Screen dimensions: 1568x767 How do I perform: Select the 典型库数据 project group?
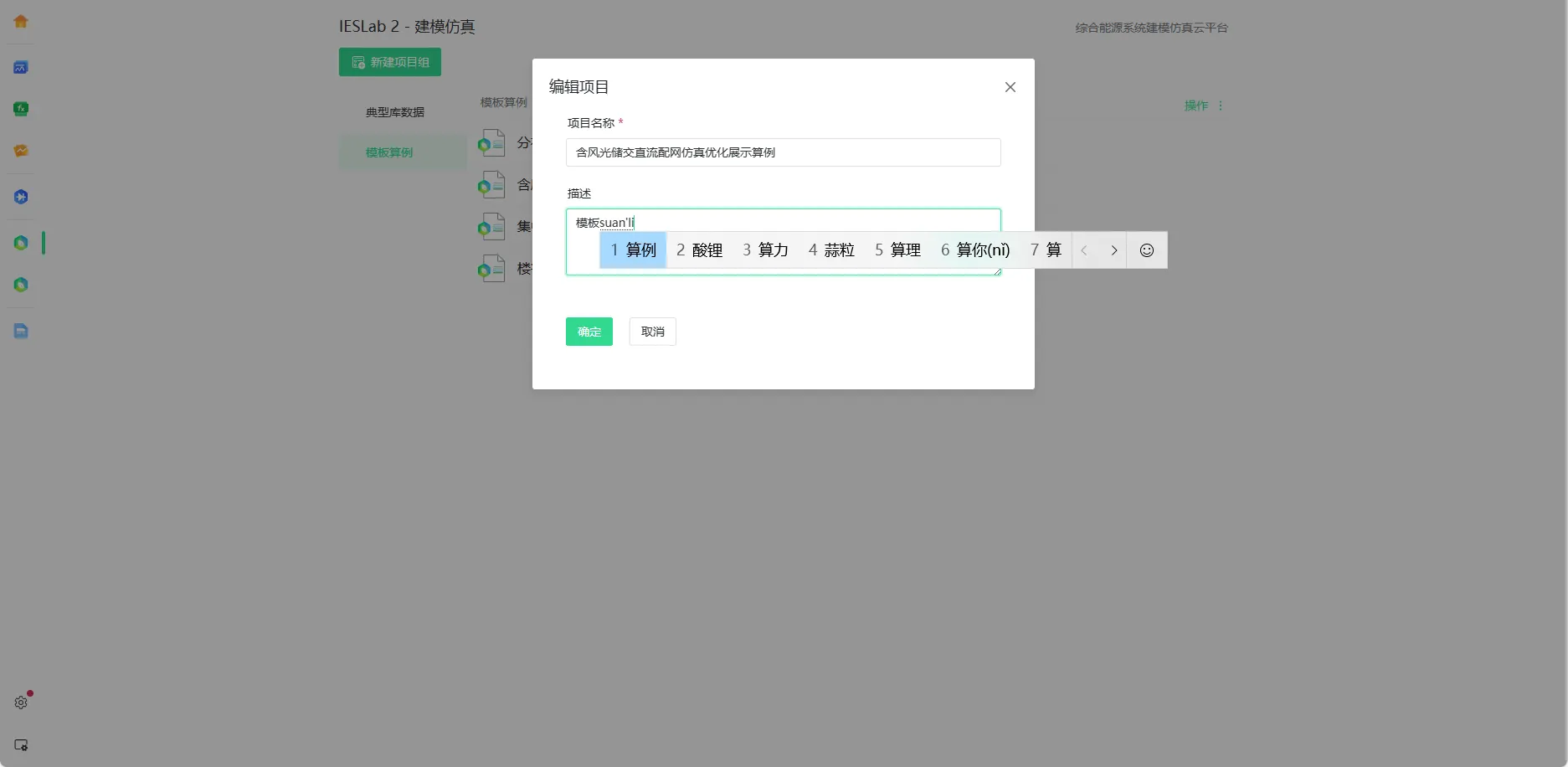395,112
